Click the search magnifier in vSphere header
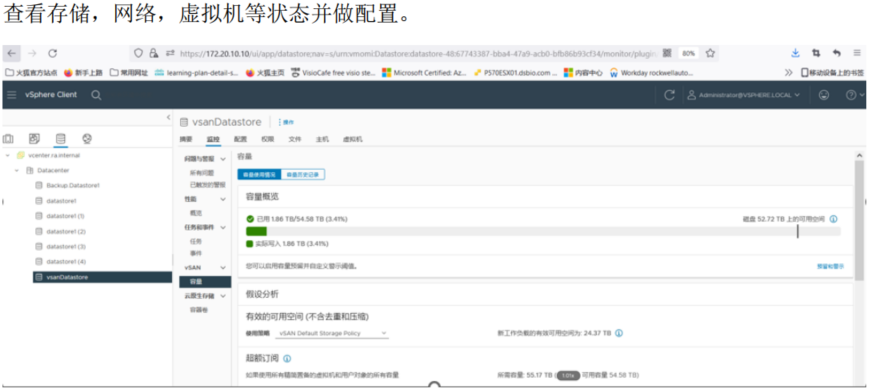The image size is (869, 390). [x=96, y=95]
